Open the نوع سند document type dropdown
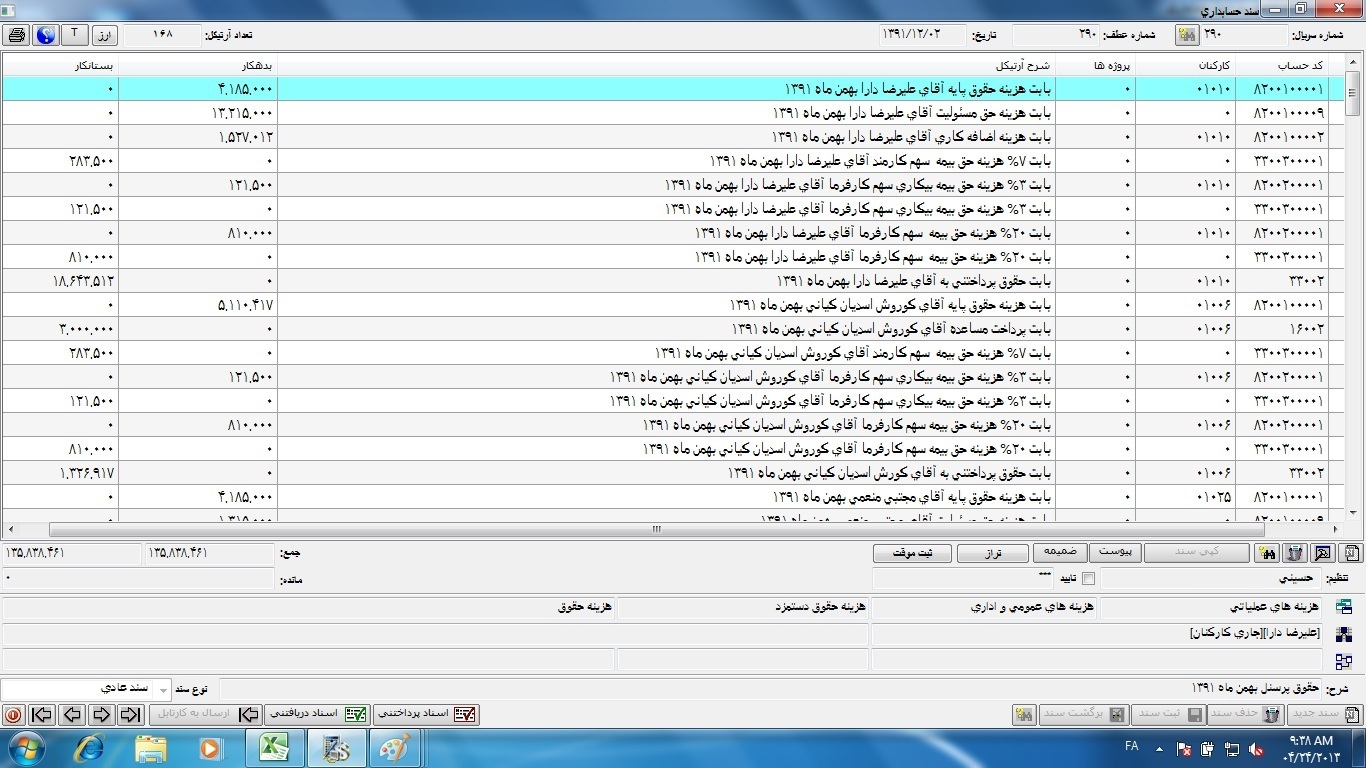Image resolution: width=1366 pixels, height=768 pixels. pyautogui.click(x=165, y=689)
